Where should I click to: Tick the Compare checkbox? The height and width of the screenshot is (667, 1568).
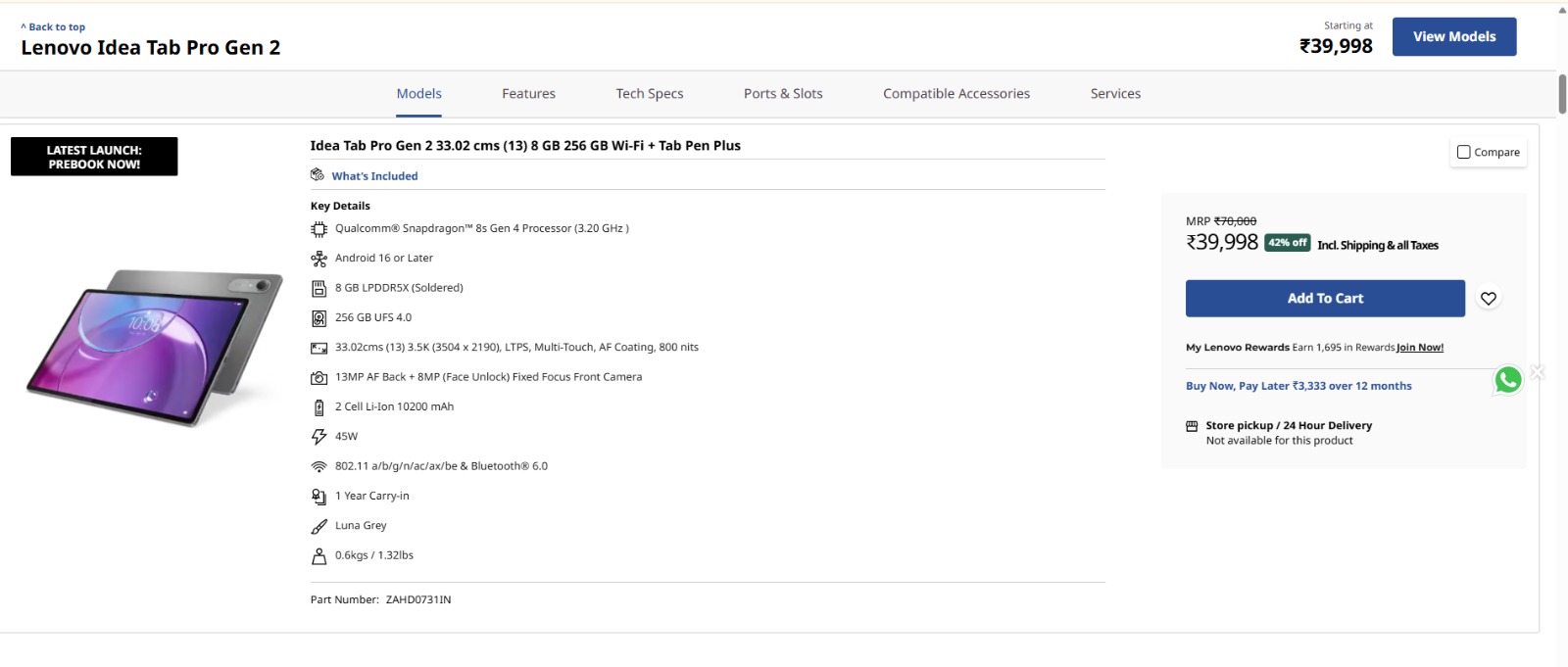1463,152
